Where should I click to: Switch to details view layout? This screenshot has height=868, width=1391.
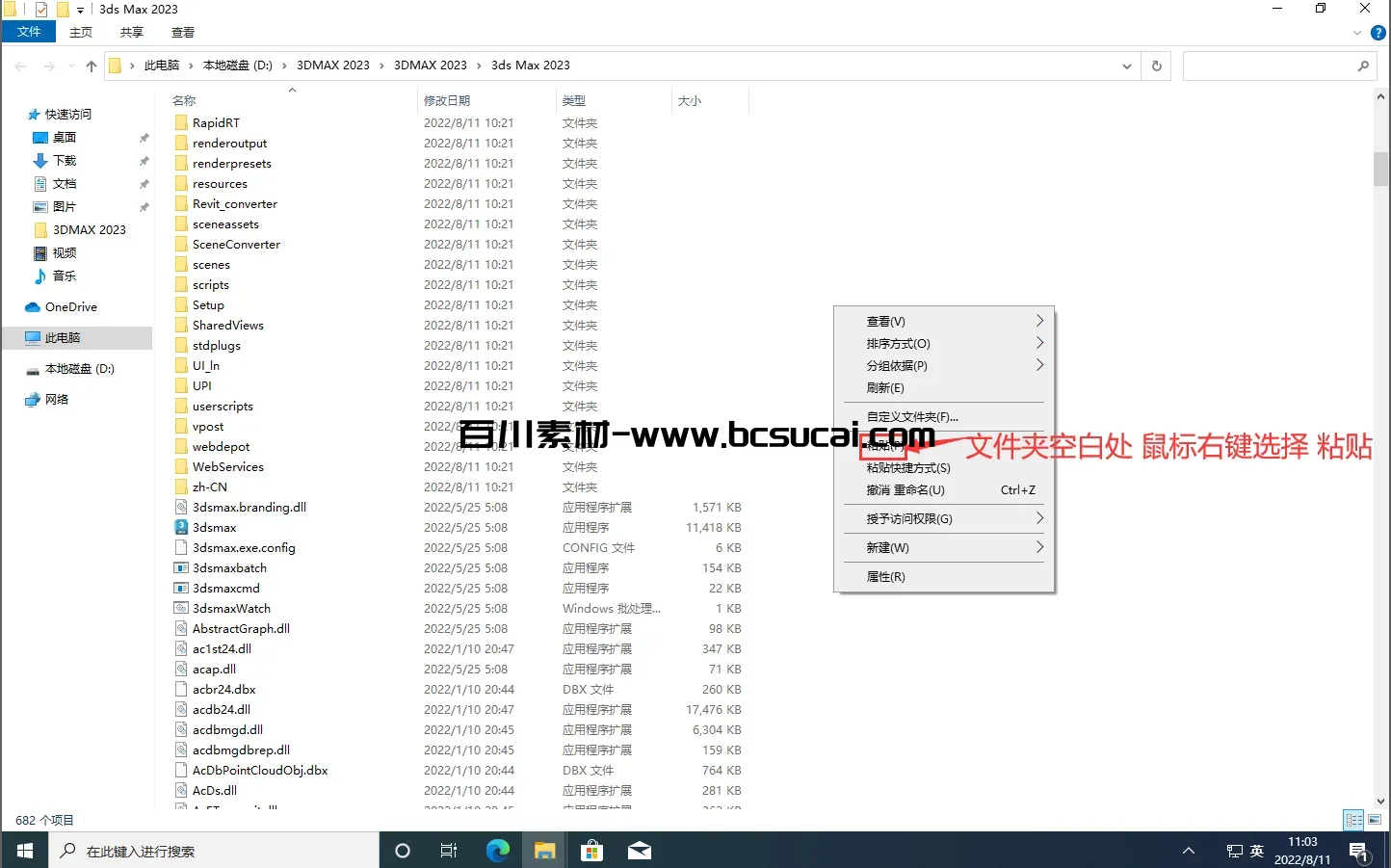coord(1353,820)
